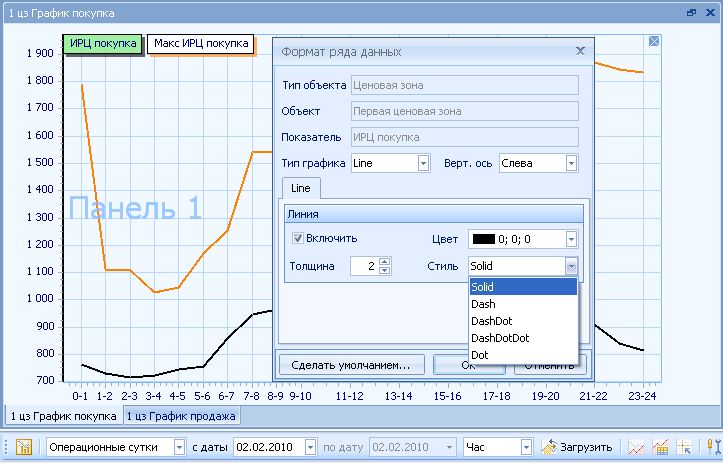
Task: Switch to 1 цз График продажа tab
Action: click(181, 416)
